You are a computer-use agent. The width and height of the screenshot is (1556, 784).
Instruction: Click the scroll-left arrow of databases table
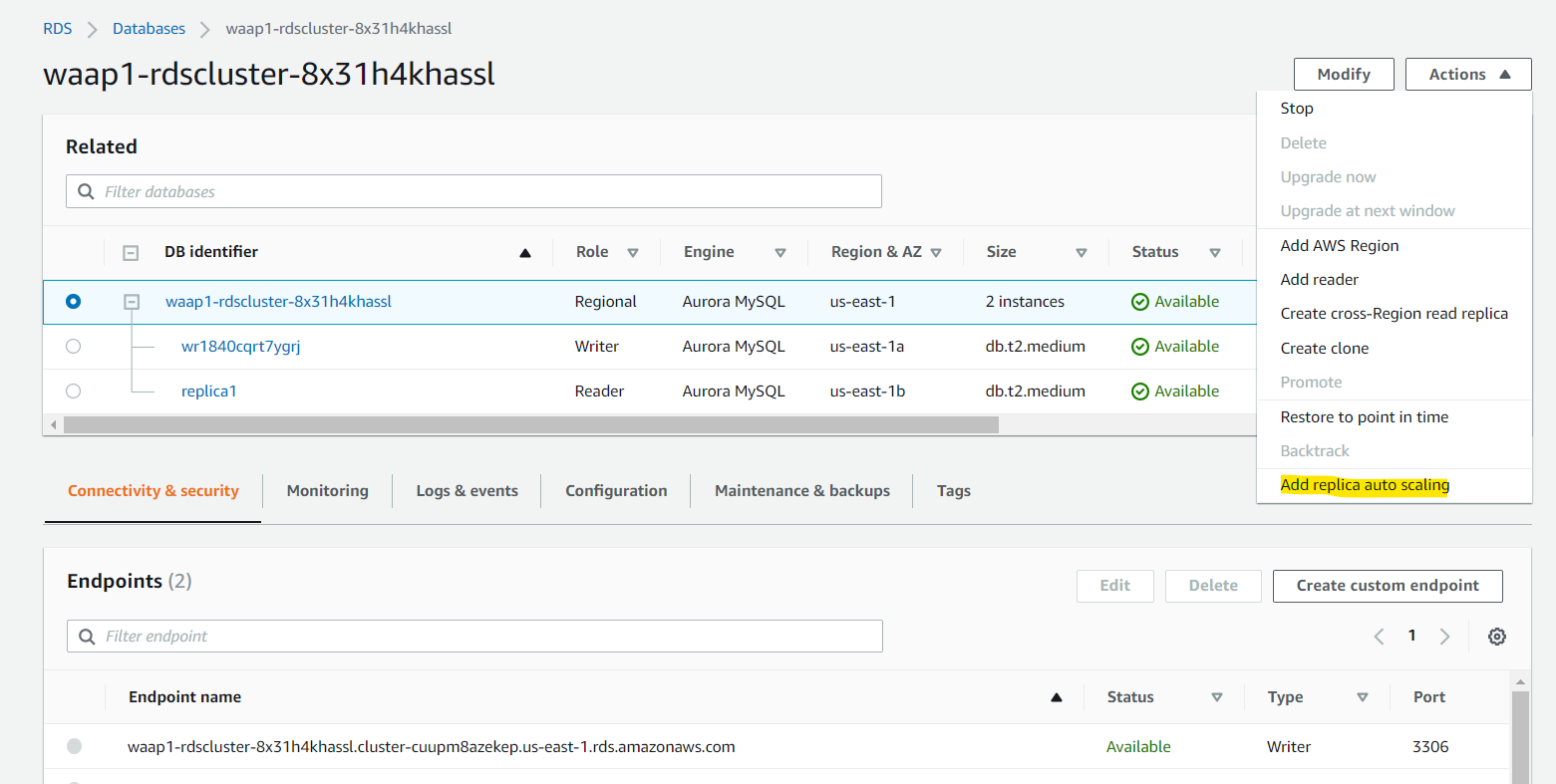point(53,425)
